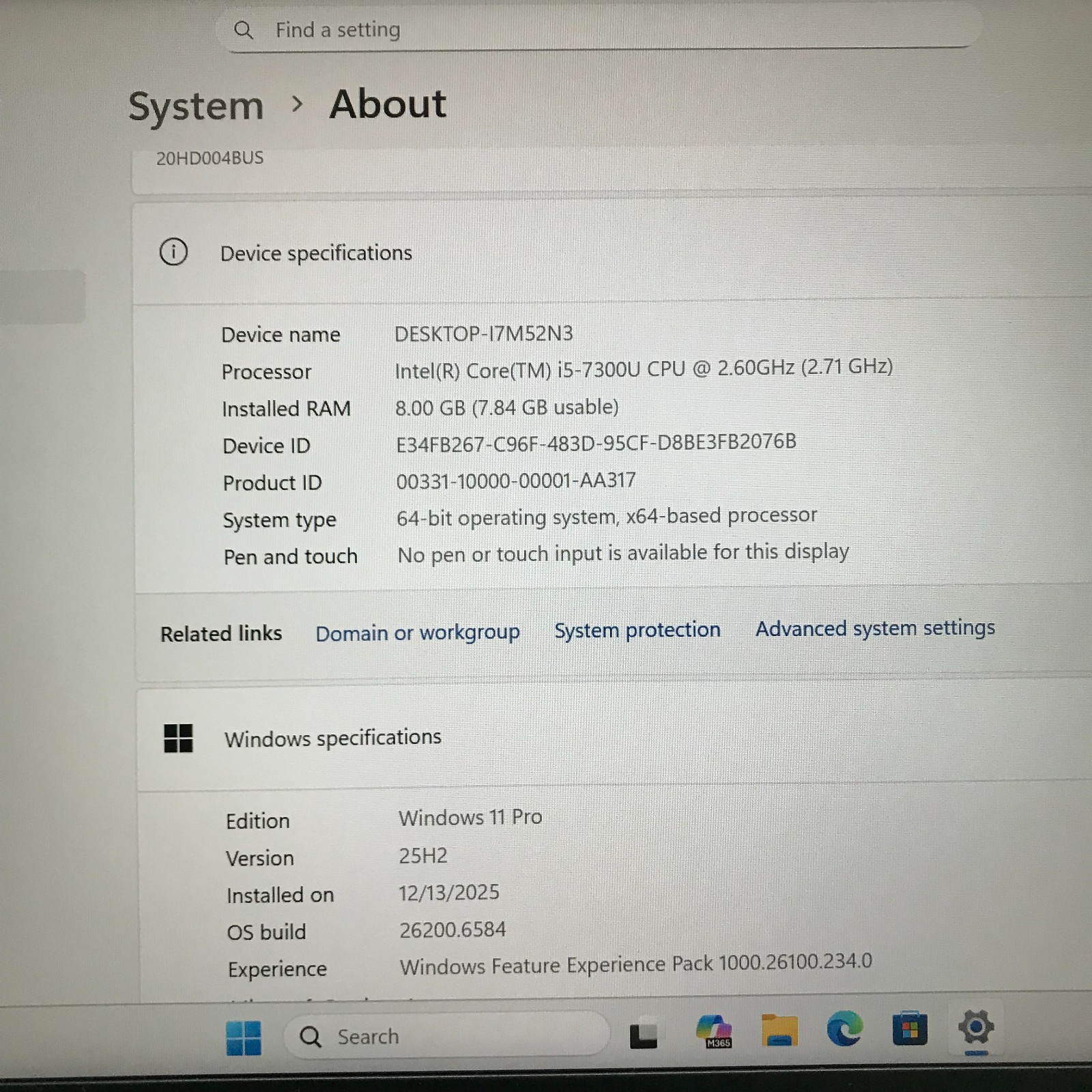Click the About breadcrumb heading
The height and width of the screenshot is (1092, 1092).
click(x=388, y=104)
